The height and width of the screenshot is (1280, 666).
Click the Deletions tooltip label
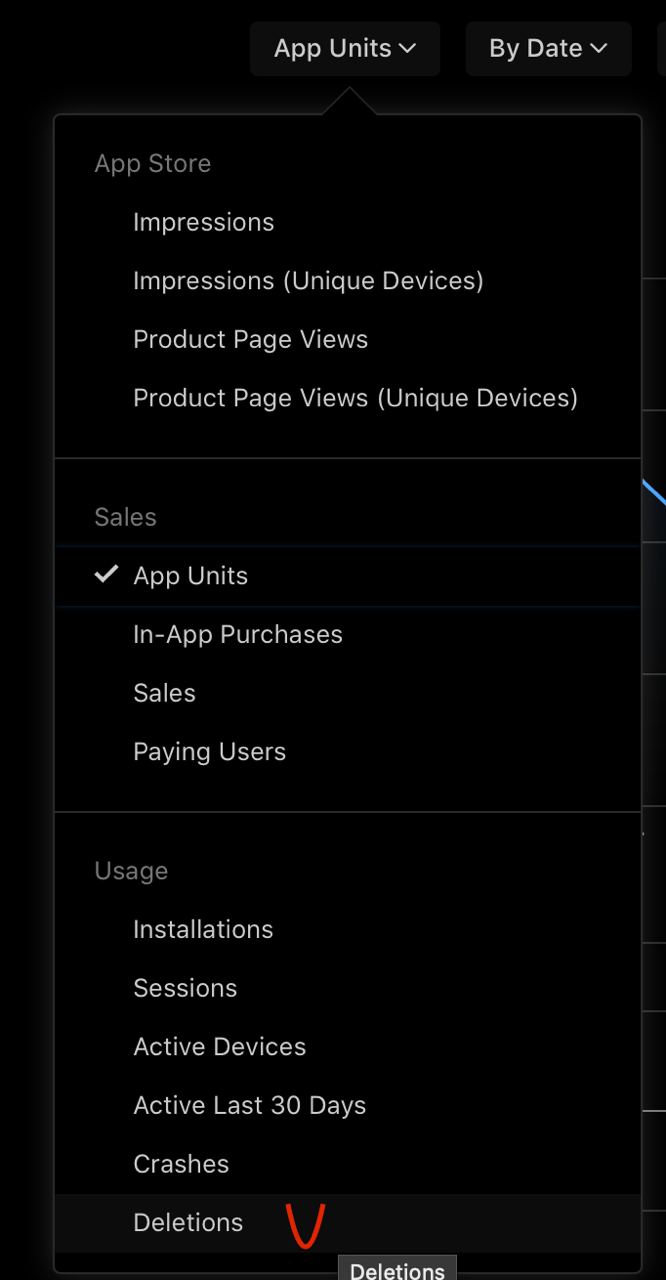[397, 1270]
